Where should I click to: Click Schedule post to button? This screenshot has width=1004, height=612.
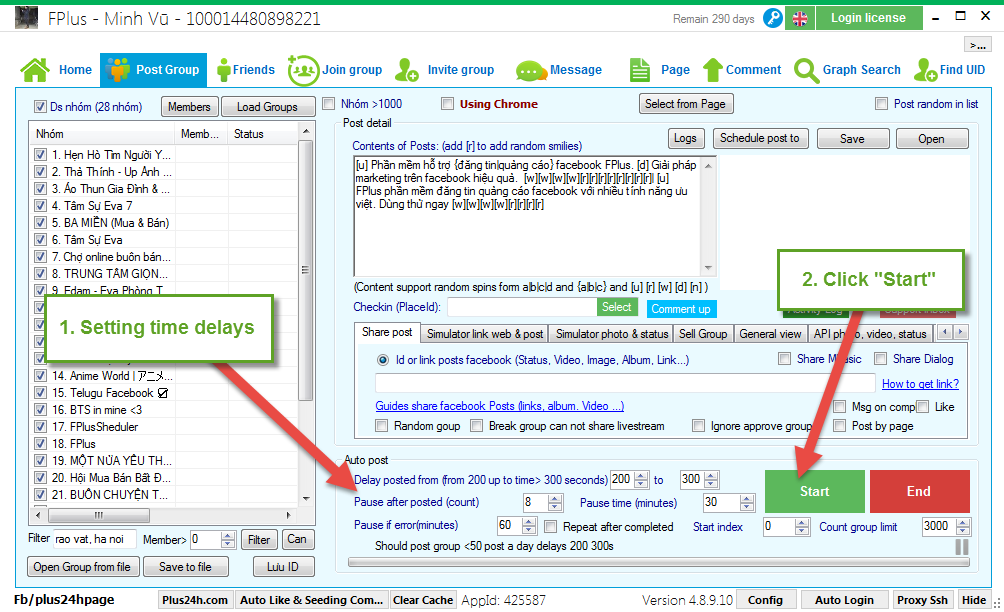[760, 138]
